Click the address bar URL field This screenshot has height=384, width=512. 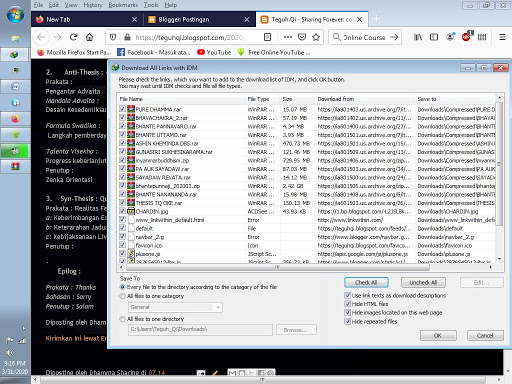pos(190,37)
